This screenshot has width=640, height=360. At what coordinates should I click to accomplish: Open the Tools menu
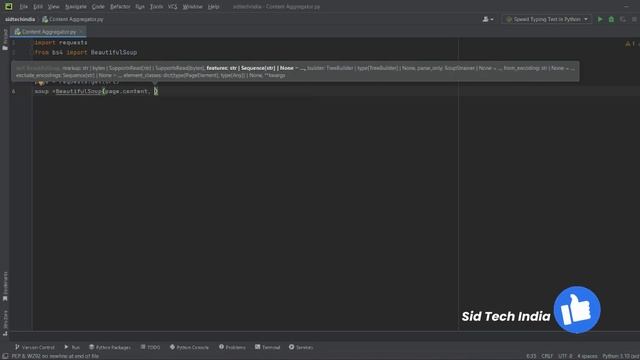coord(156,7)
